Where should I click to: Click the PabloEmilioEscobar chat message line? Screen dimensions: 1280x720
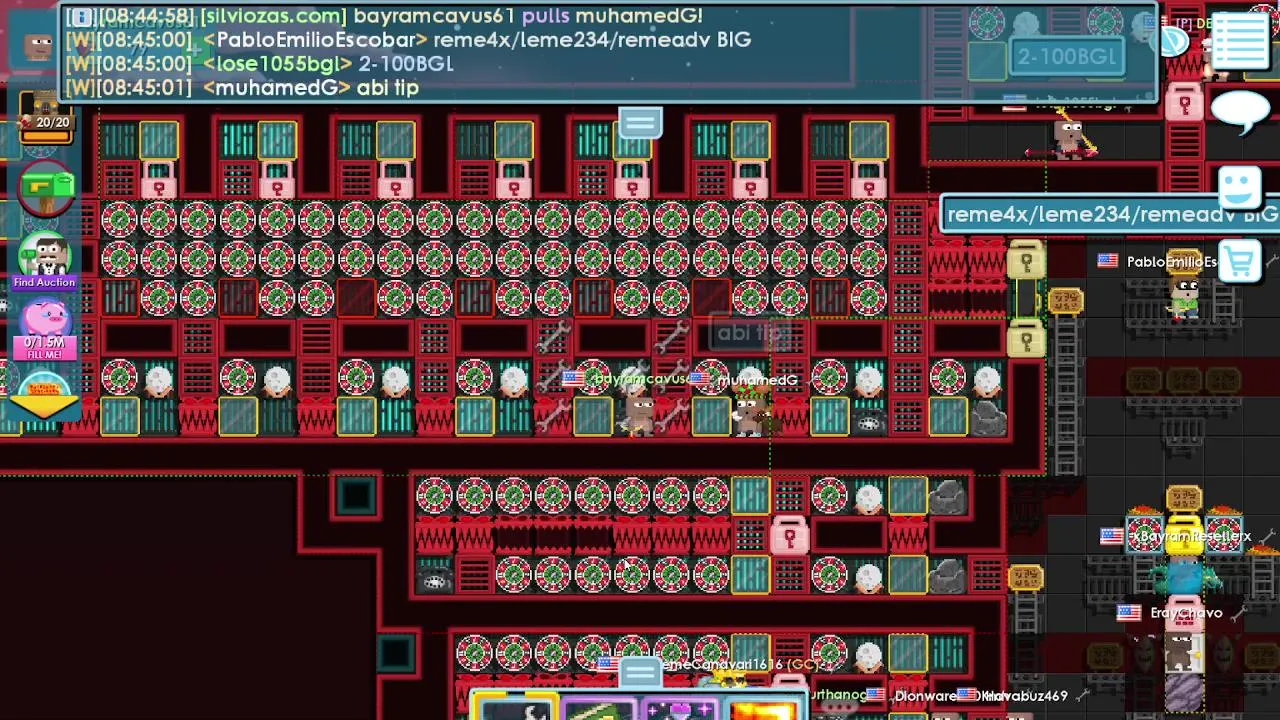coord(408,40)
